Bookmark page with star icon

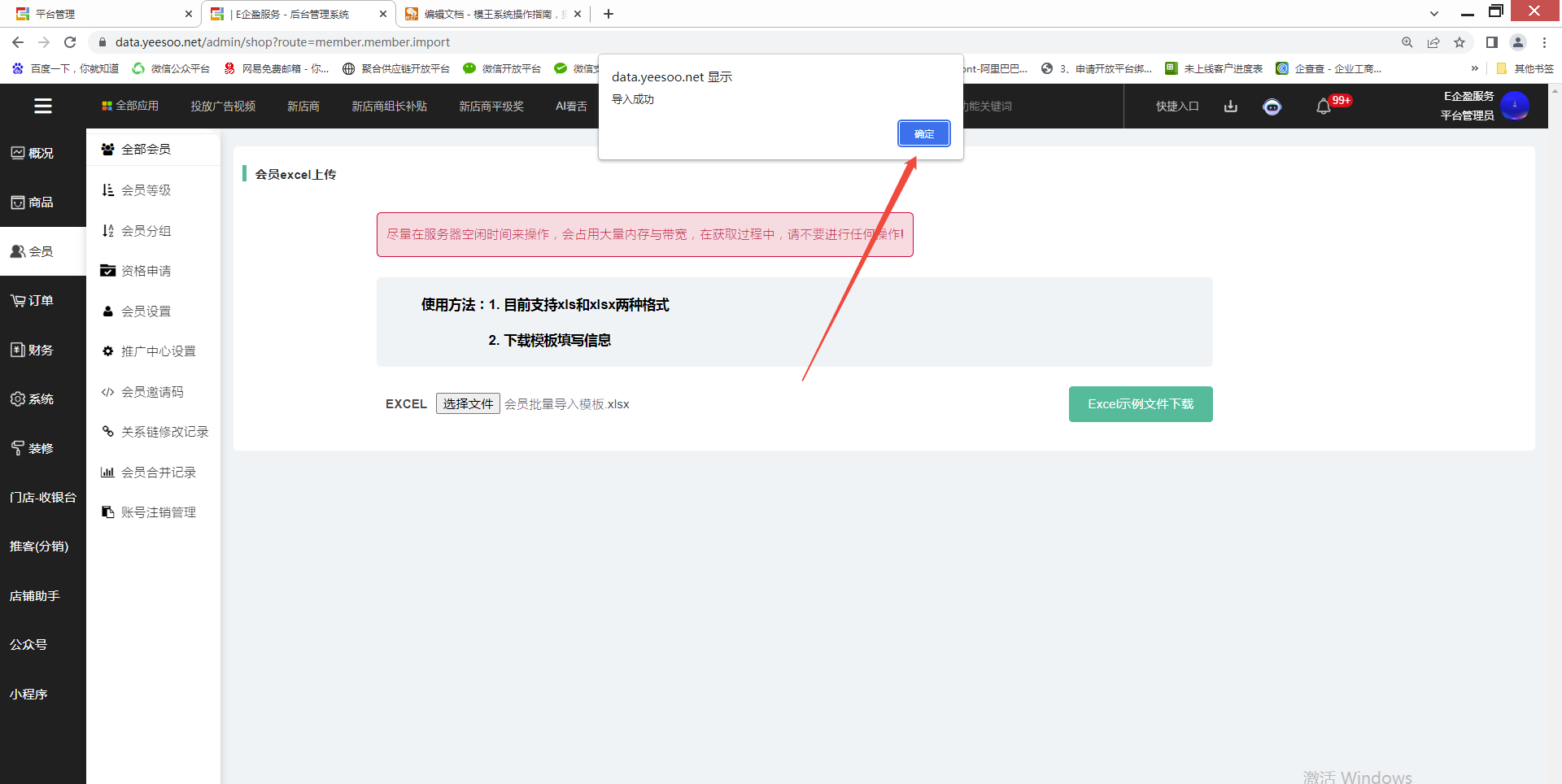pos(1459,42)
